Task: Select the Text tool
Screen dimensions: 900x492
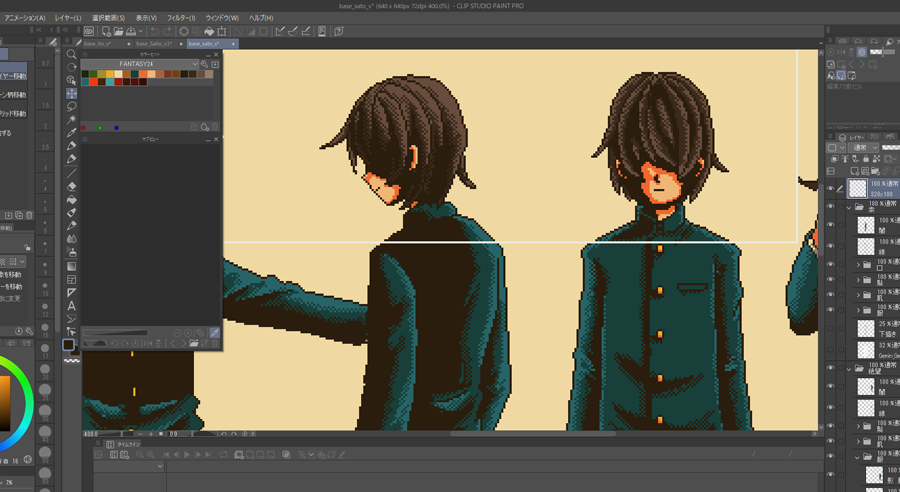Action: coord(71,306)
